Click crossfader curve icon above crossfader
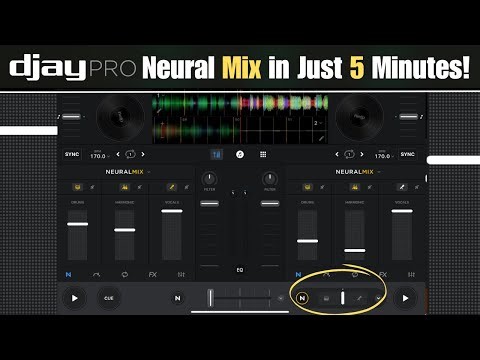This screenshot has height=360, width=480. [x=239, y=193]
